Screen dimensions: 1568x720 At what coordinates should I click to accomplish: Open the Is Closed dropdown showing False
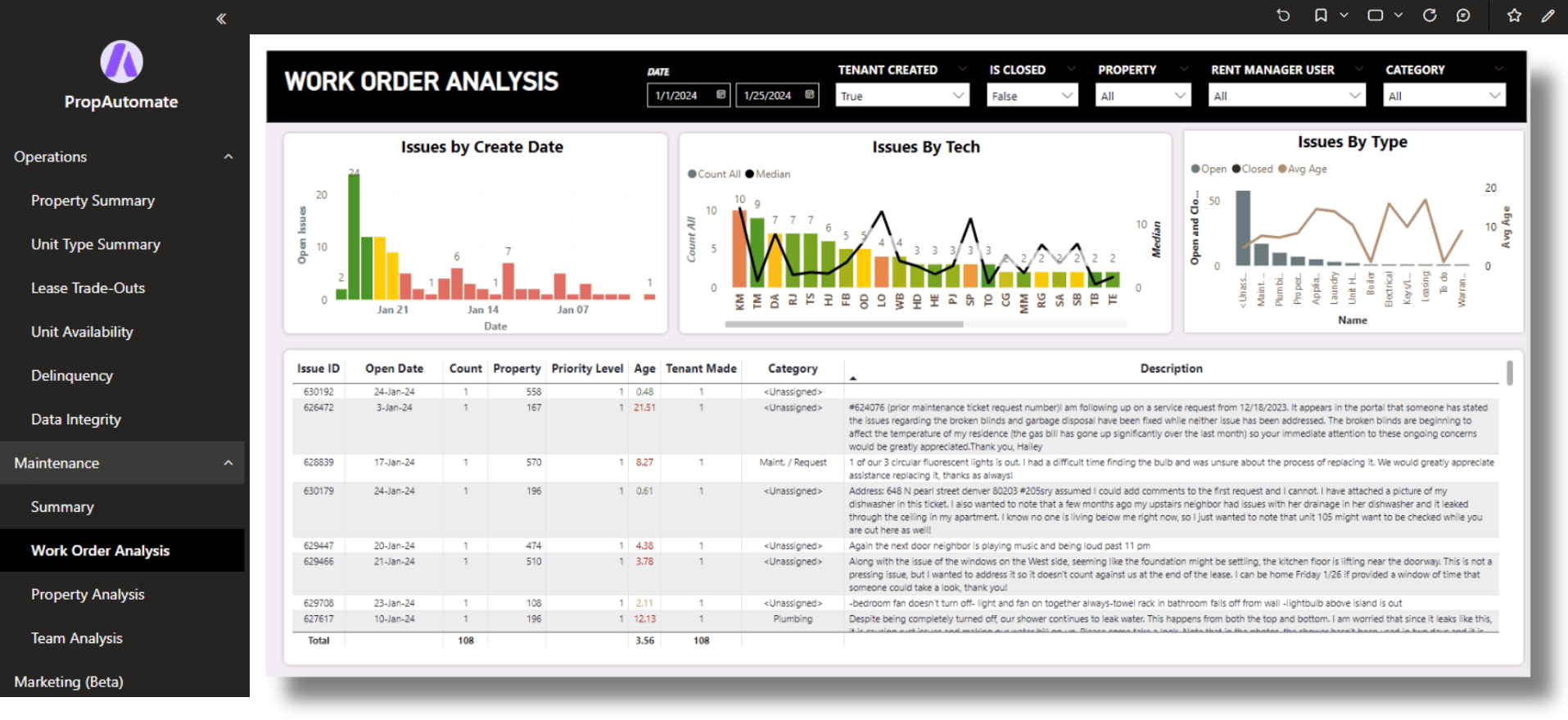1033,96
